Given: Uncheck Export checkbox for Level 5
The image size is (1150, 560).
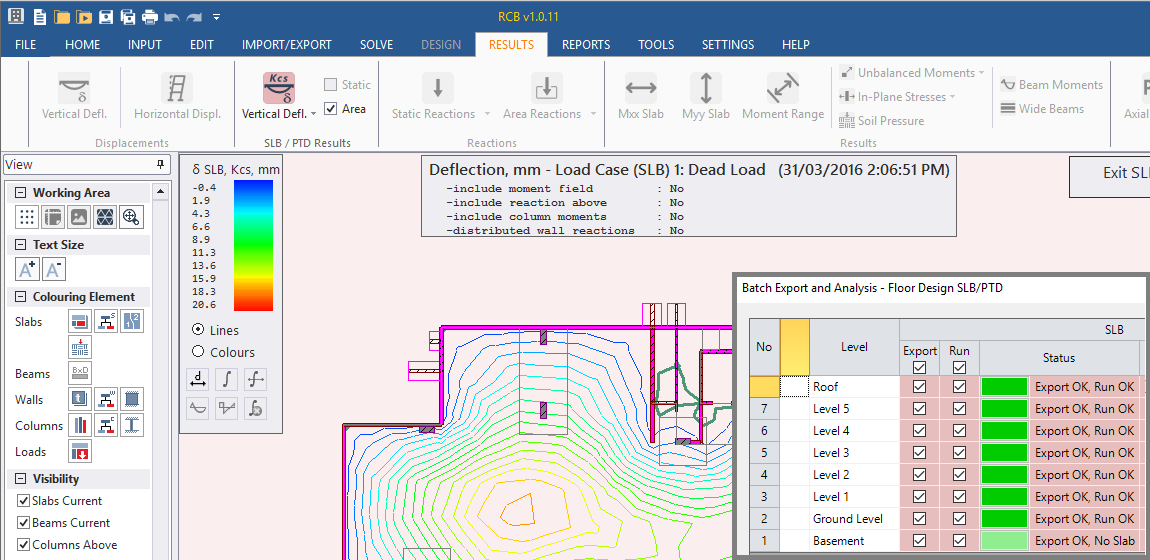Looking at the screenshot, I should pos(920,409).
